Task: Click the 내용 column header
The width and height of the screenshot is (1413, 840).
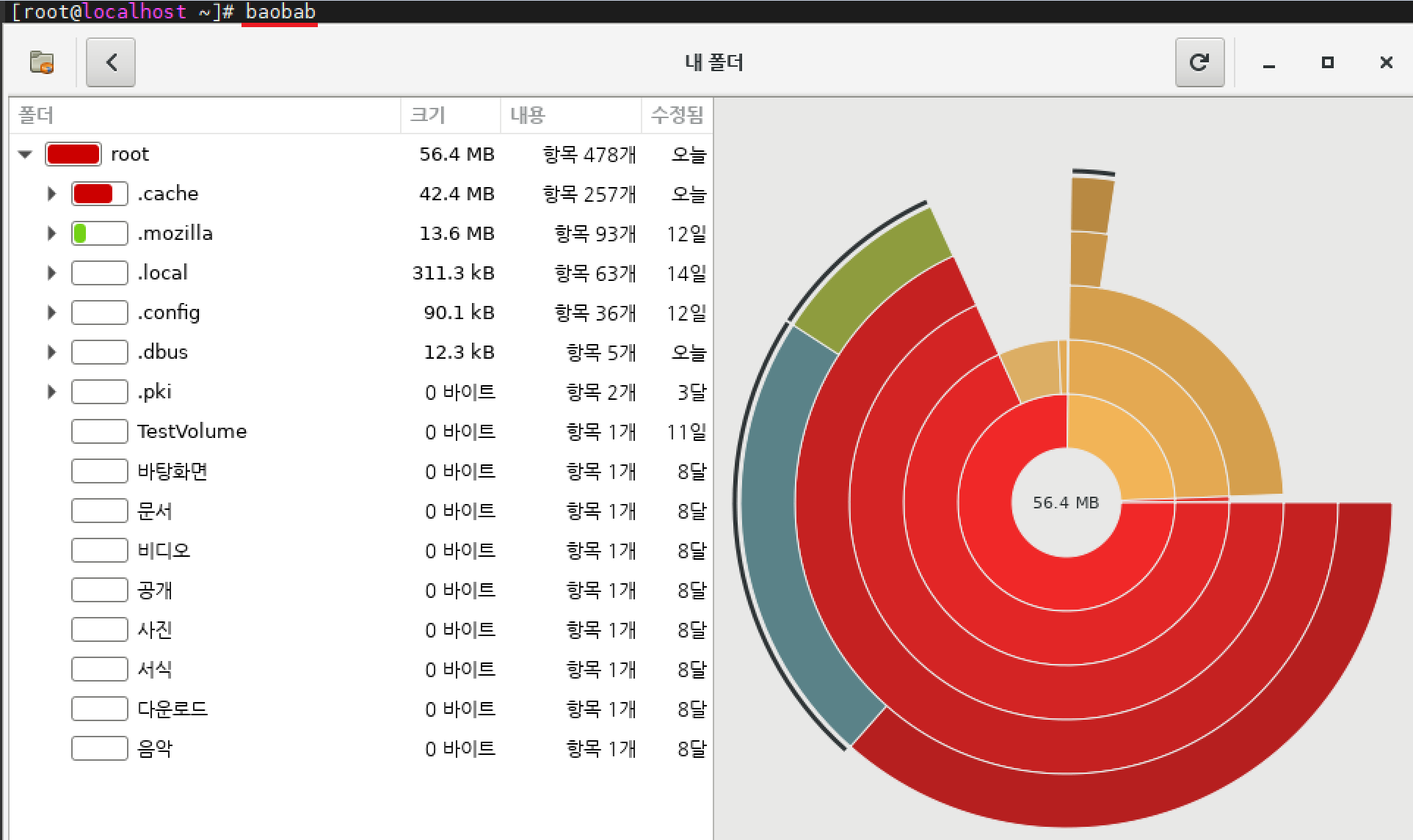Action: (x=570, y=115)
